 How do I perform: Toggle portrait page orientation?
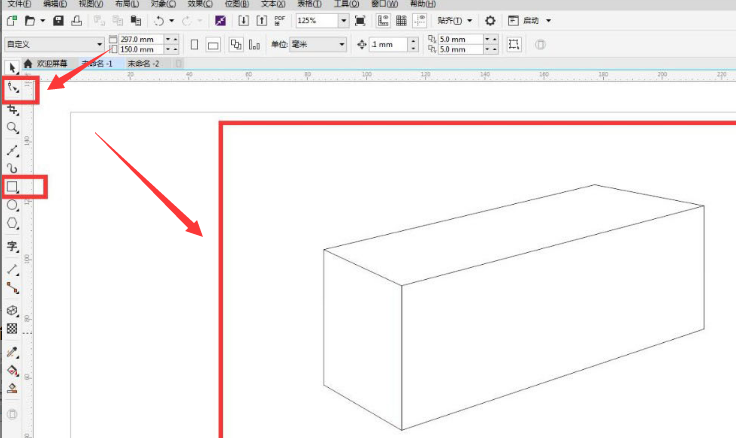[x=194, y=45]
